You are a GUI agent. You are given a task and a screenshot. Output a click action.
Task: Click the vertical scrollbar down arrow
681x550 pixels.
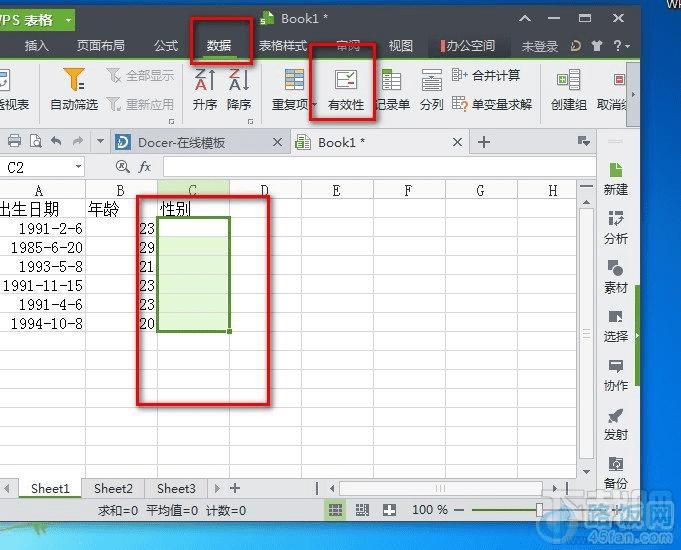586,471
